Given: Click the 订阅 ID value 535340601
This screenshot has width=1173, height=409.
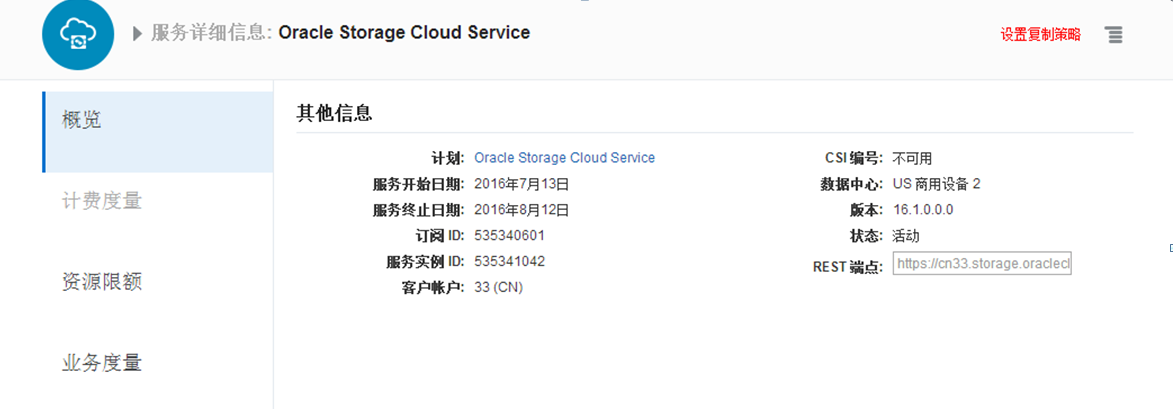Looking at the screenshot, I should click(509, 236).
